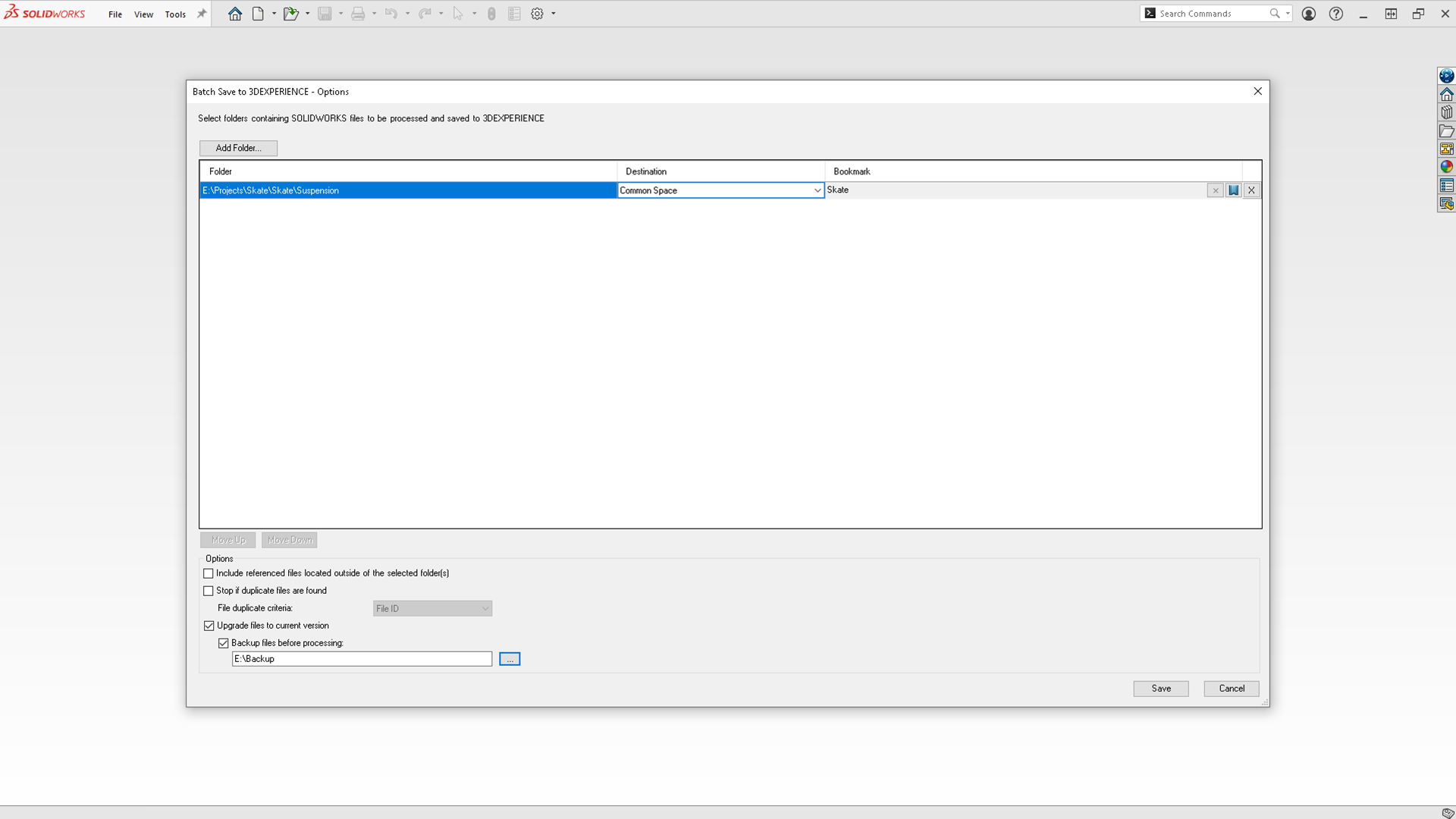
Task: Open the Appearances color ball tab
Action: point(1446,167)
